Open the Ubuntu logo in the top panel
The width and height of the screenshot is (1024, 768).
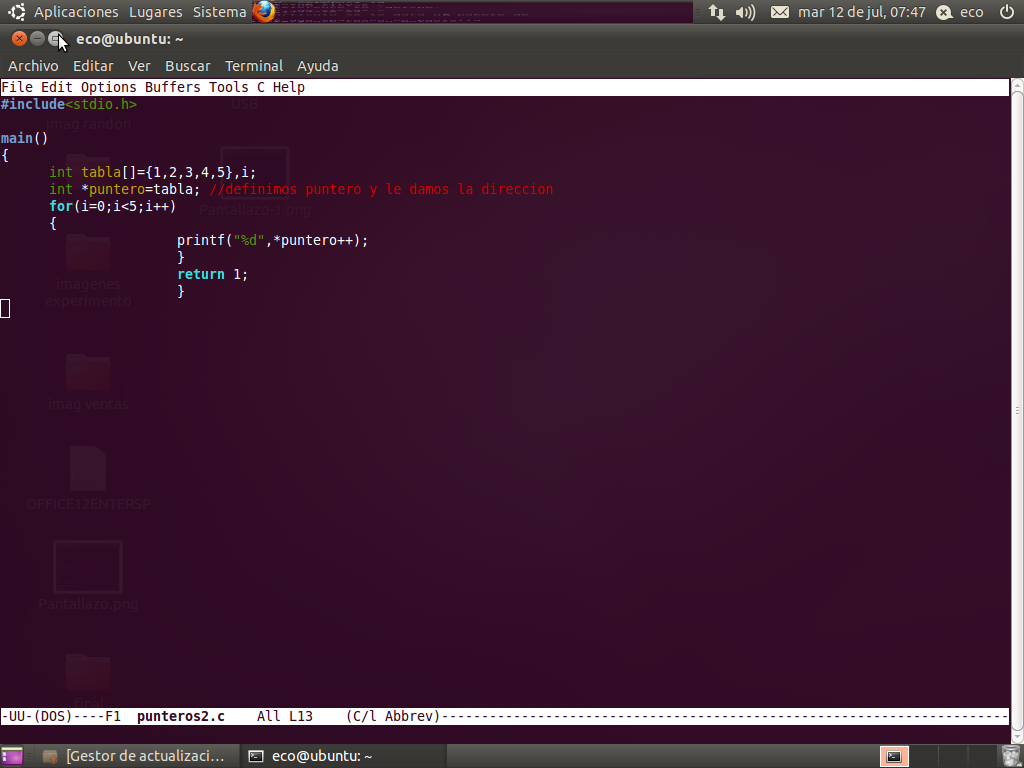point(16,12)
